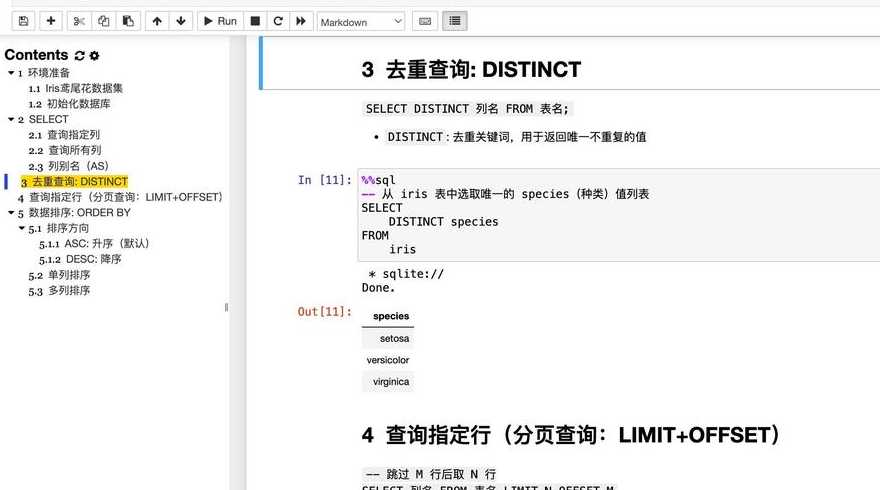Cut the selected cell using the scissors icon
The image size is (880, 490).
(79, 21)
